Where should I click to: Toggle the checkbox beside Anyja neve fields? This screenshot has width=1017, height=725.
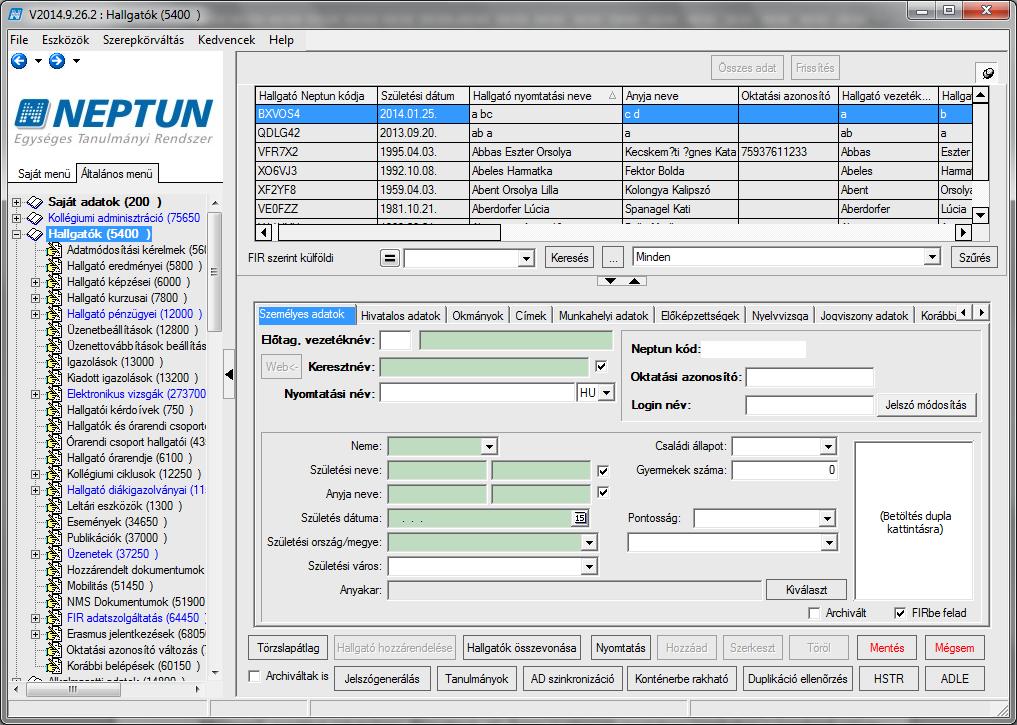point(603,492)
